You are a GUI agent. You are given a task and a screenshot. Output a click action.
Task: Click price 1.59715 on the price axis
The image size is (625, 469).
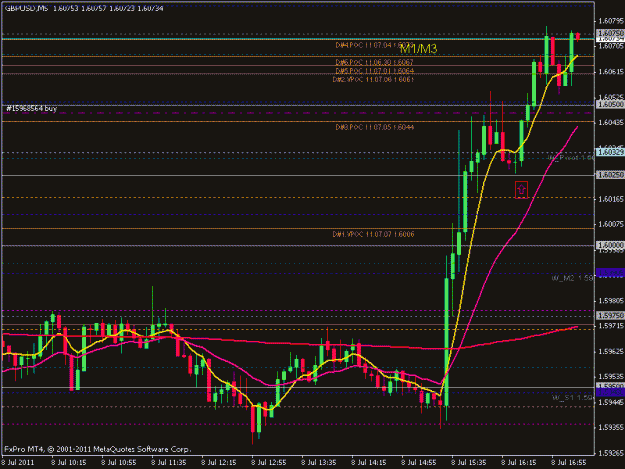coord(611,326)
